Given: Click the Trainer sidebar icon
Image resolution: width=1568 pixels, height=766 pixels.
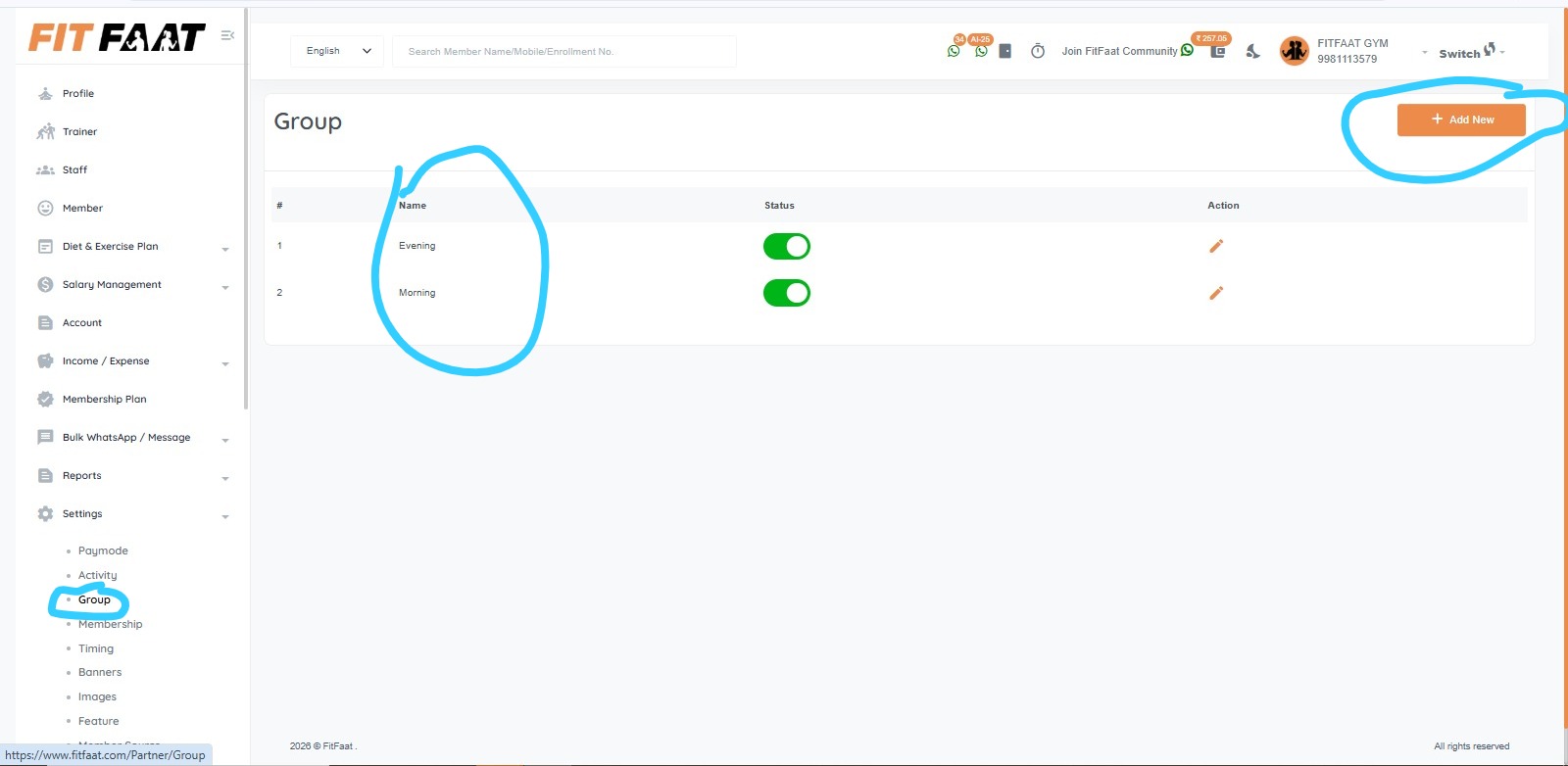Looking at the screenshot, I should tap(45, 131).
